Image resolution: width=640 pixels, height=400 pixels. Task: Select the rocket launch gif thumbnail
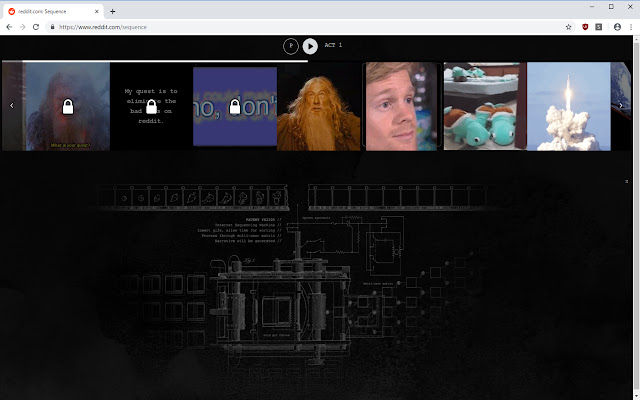569,107
